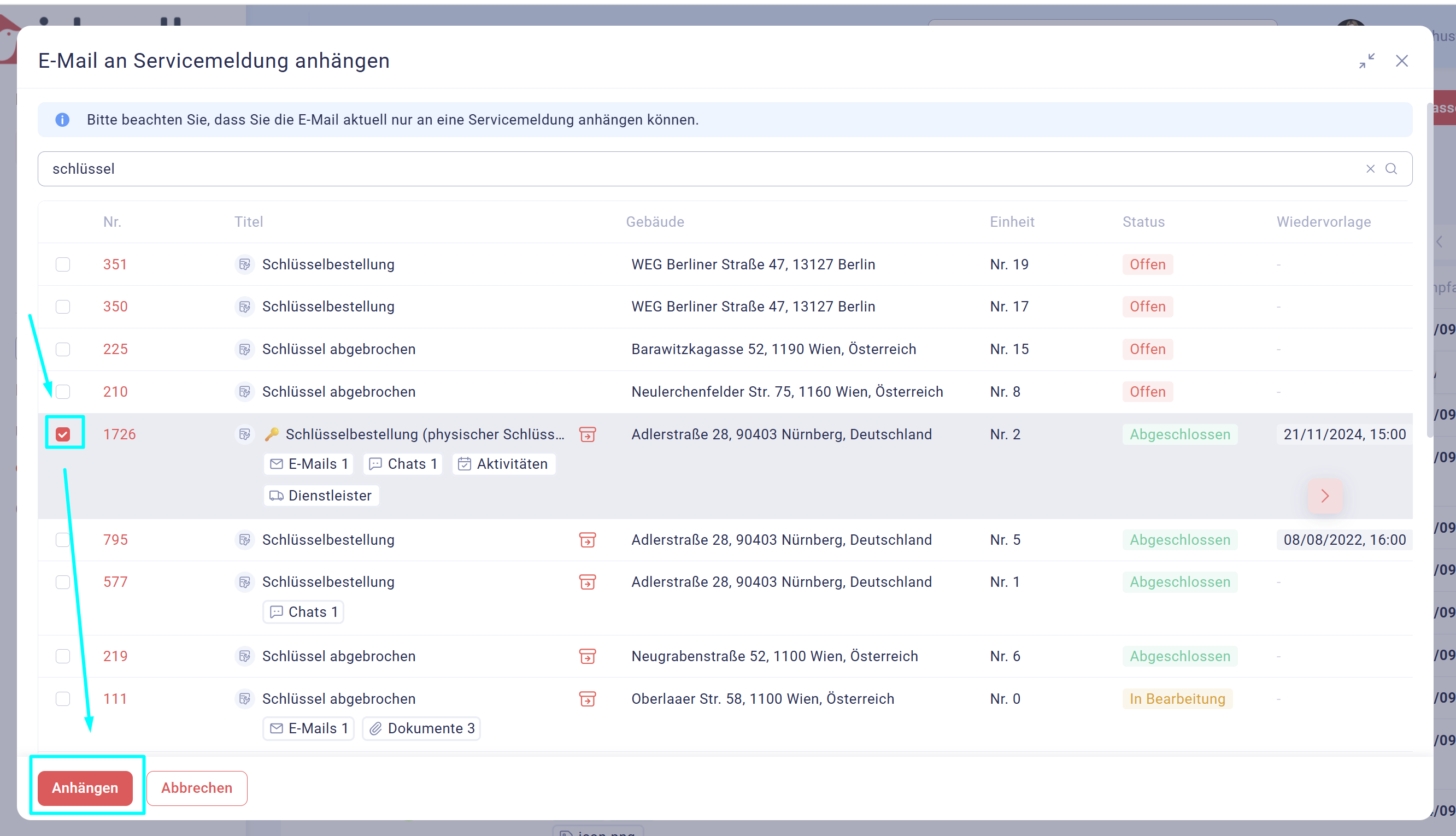Open the Dienstleister tag on request 1726
The width and height of the screenshot is (1456, 836).
[x=321, y=496]
